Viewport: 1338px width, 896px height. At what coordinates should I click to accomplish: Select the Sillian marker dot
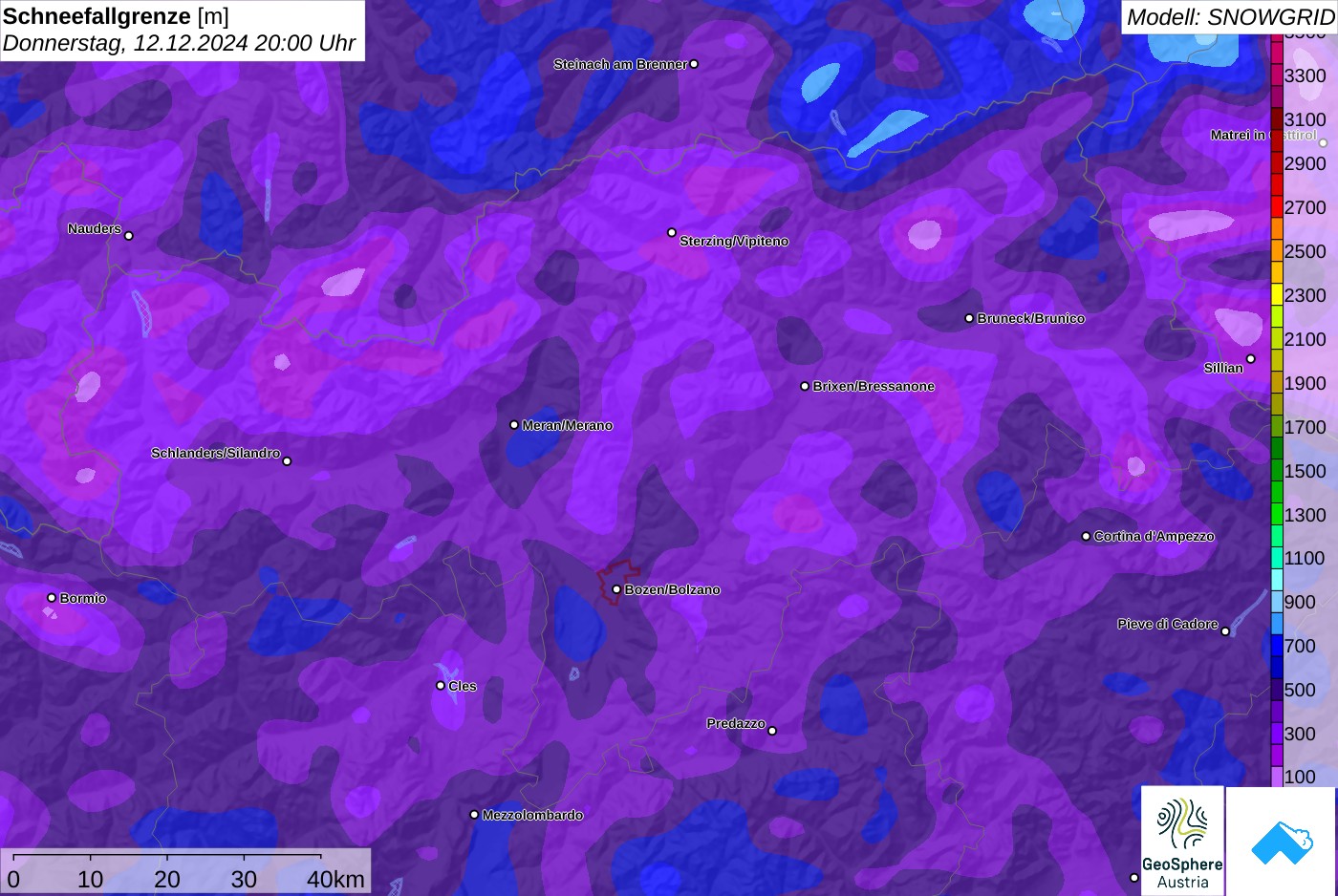(x=1251, y=359)
